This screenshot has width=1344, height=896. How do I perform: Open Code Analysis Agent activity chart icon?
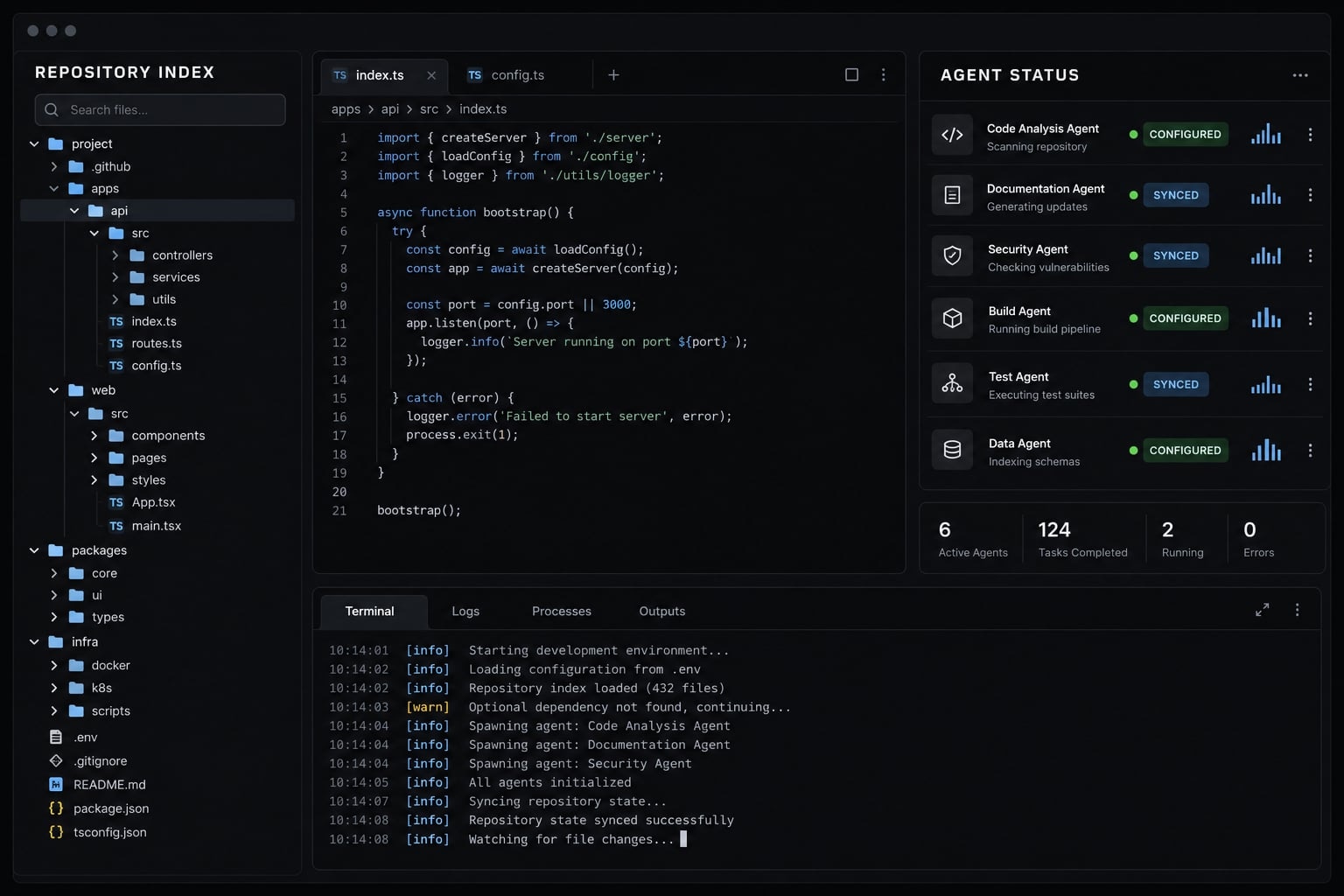[x=1266, y=135]
